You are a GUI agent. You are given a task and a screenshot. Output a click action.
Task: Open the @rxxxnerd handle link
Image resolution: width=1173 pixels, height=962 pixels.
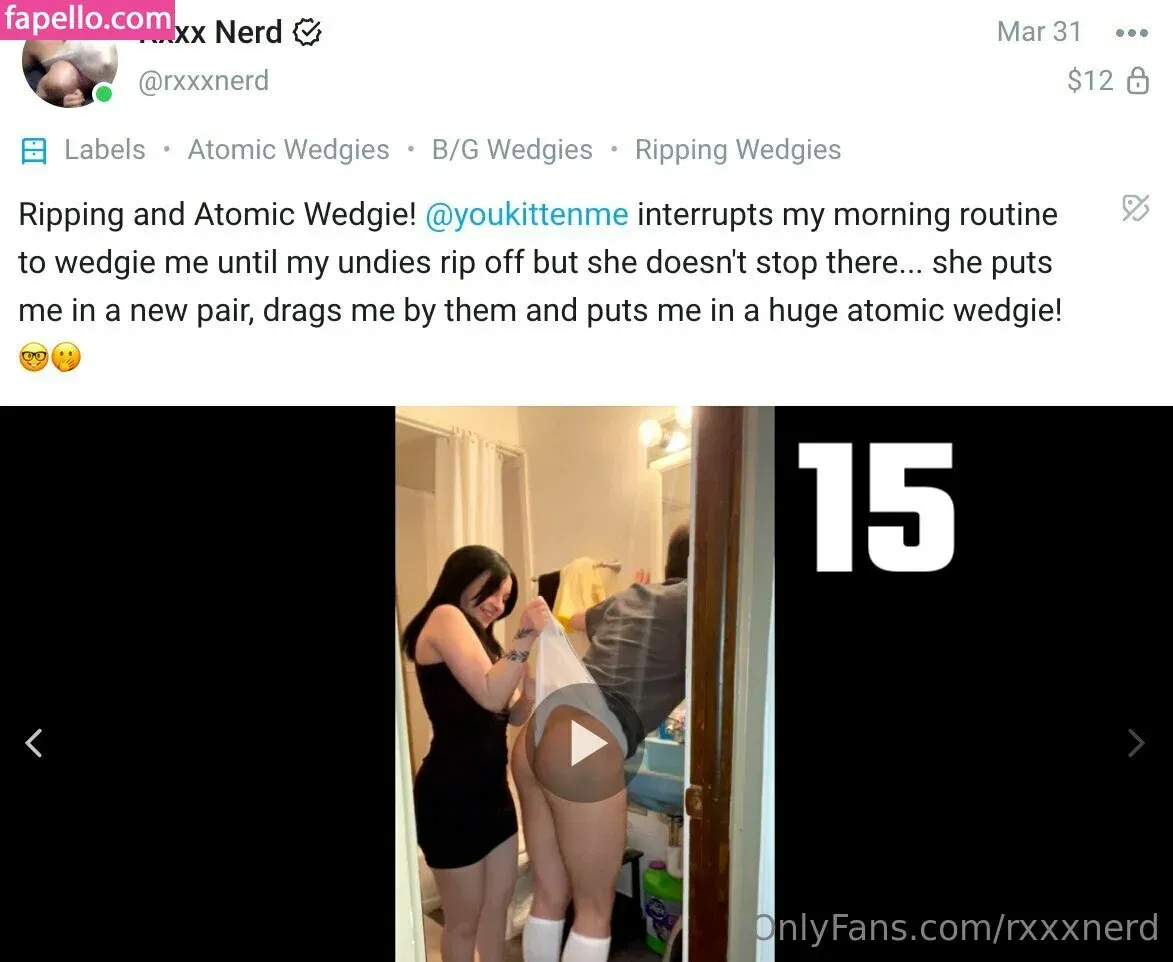coord(203,81)
